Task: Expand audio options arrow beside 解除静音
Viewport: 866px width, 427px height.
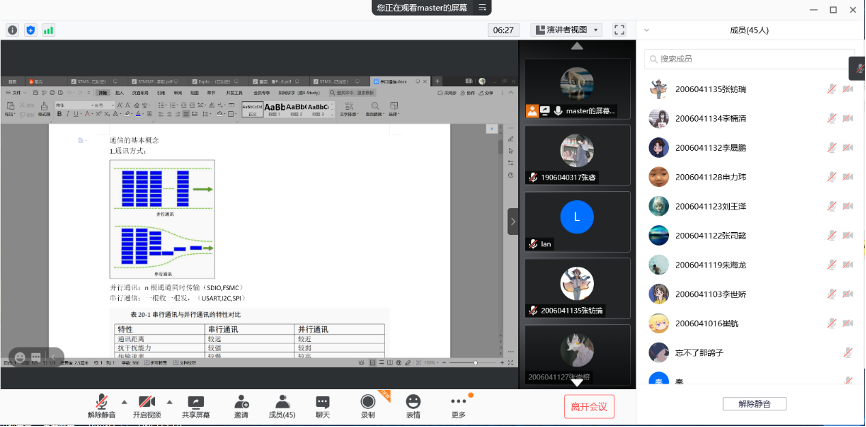Action: (x=124, y=400)
